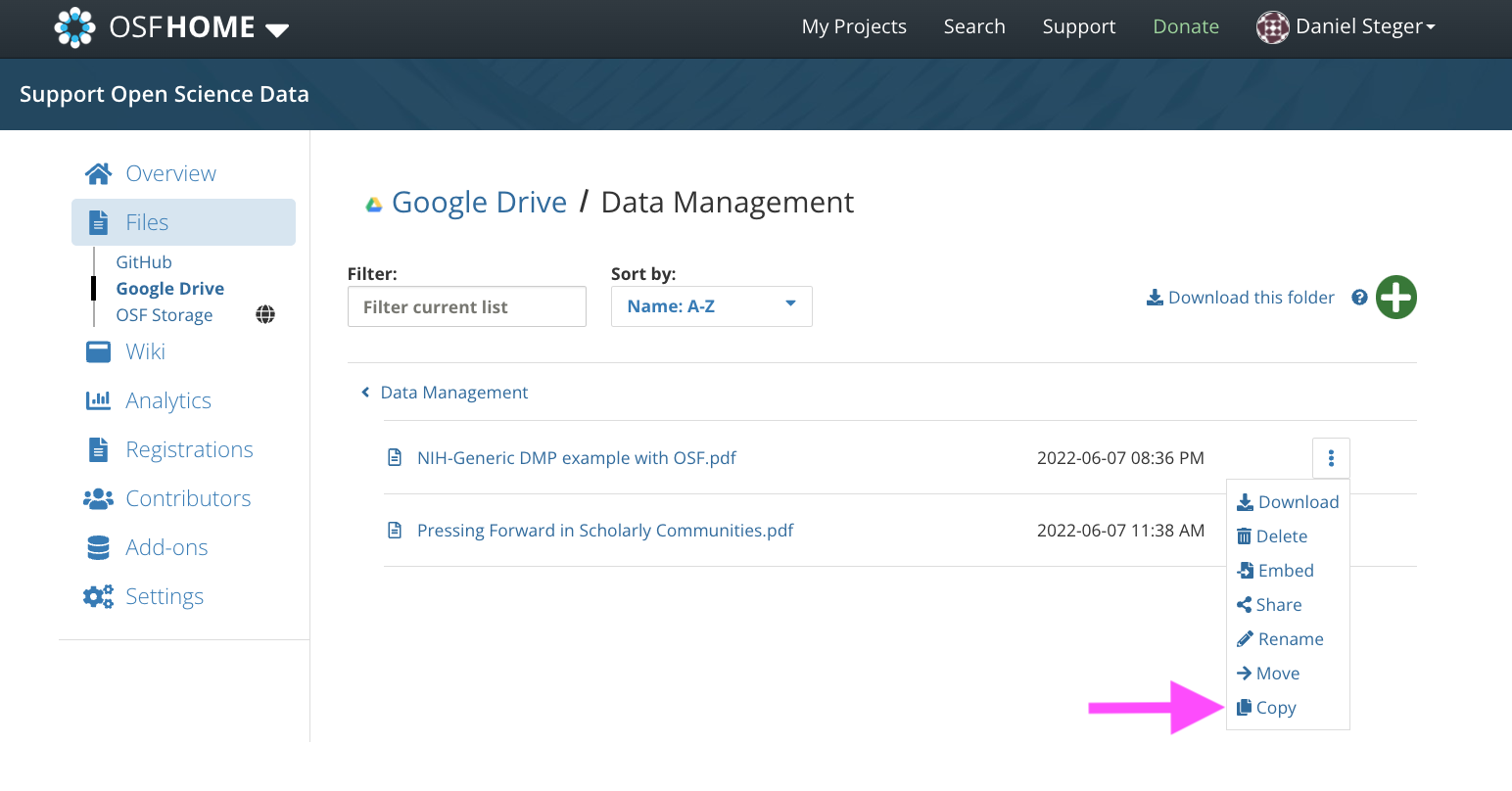This screenshot has height=791, width=1512.
Task: Choose Embed from the file menu
Action: coord(1275,571)
